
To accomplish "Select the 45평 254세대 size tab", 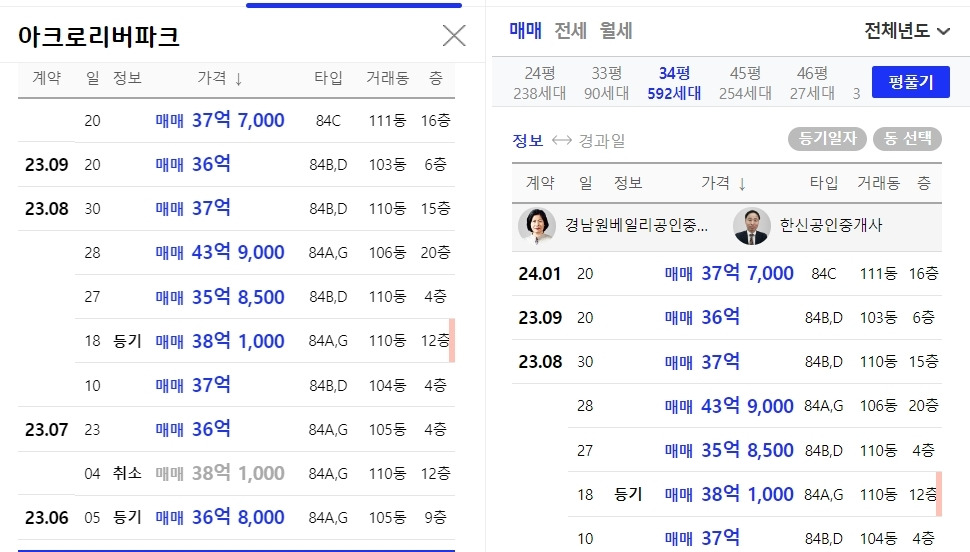I will point(745,83).
